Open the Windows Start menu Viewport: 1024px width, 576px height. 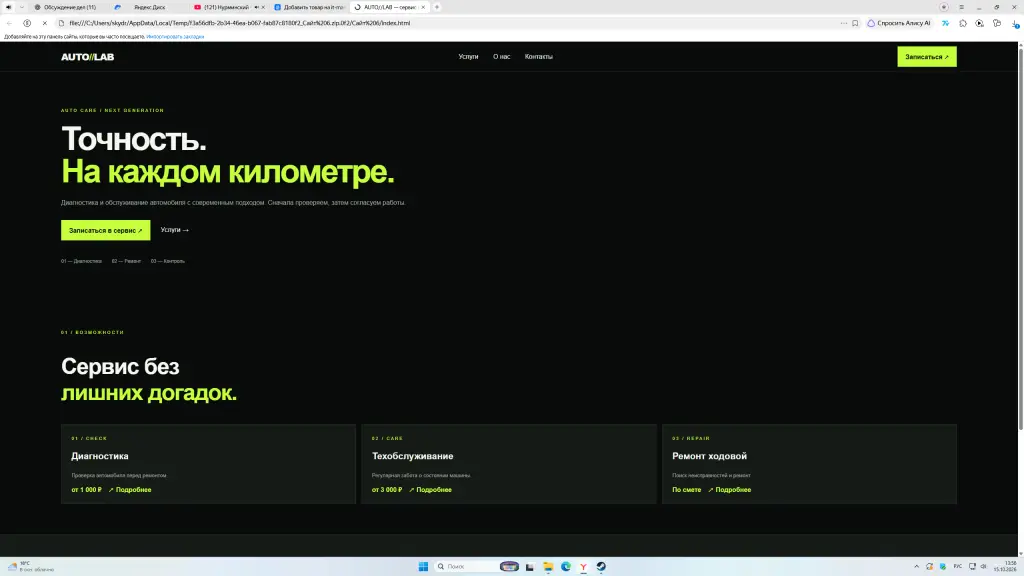pos(423,566)
